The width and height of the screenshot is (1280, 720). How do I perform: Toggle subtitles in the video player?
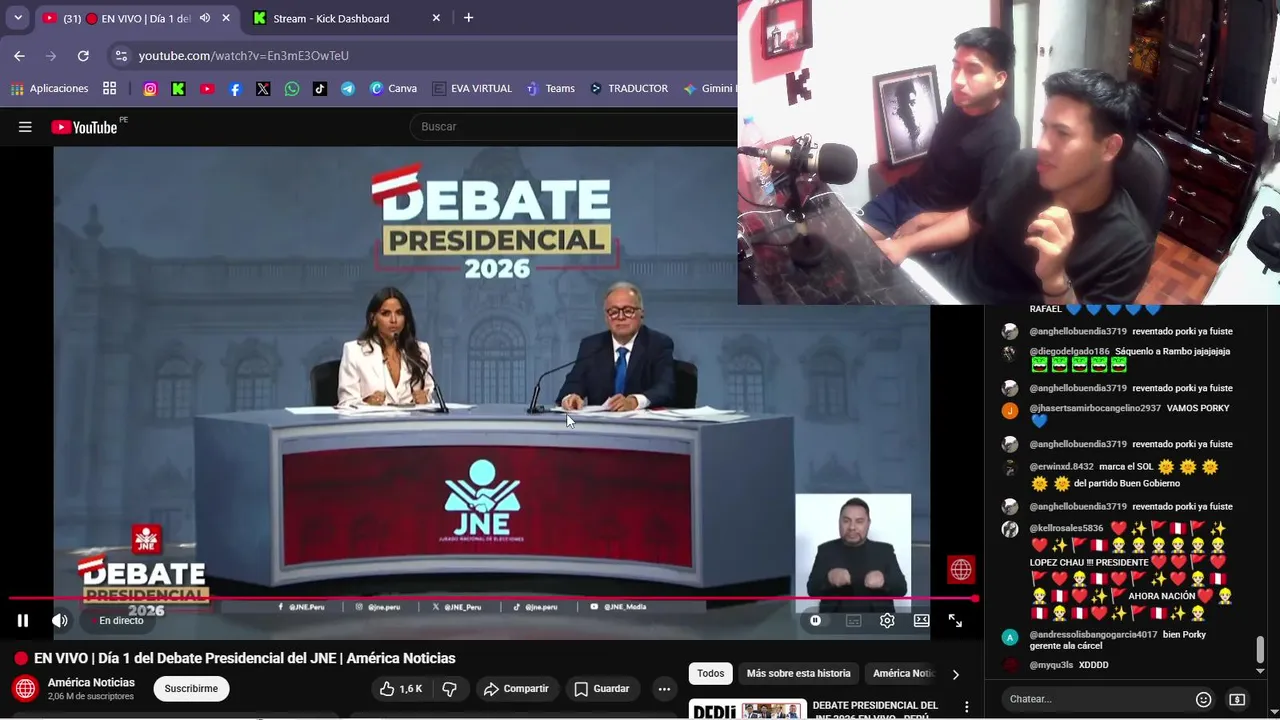[x=853, y=621]
